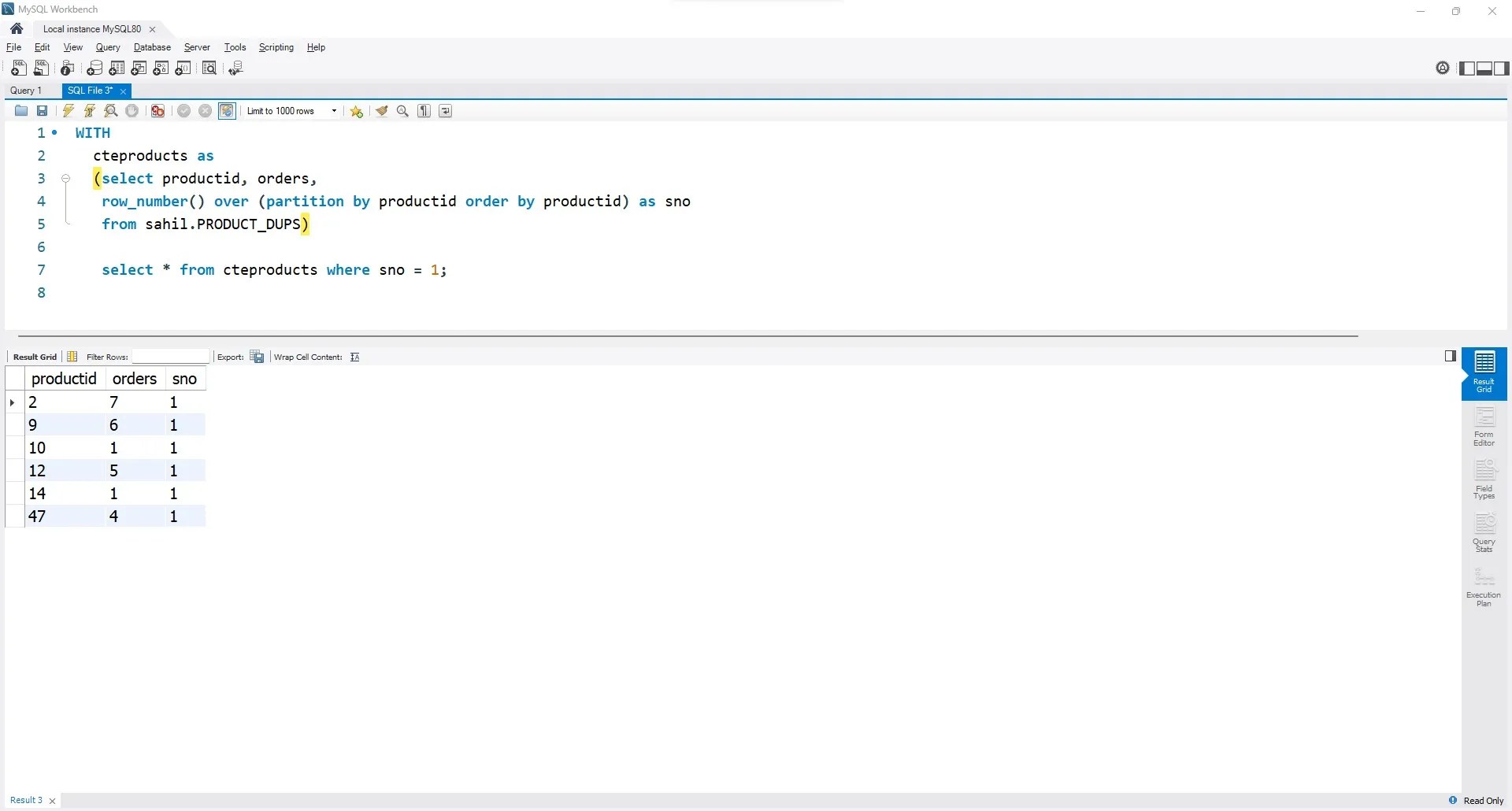Show invisible characters using the pilcrow icon
The image size is (1512, 811).
[x=424, y=111]
